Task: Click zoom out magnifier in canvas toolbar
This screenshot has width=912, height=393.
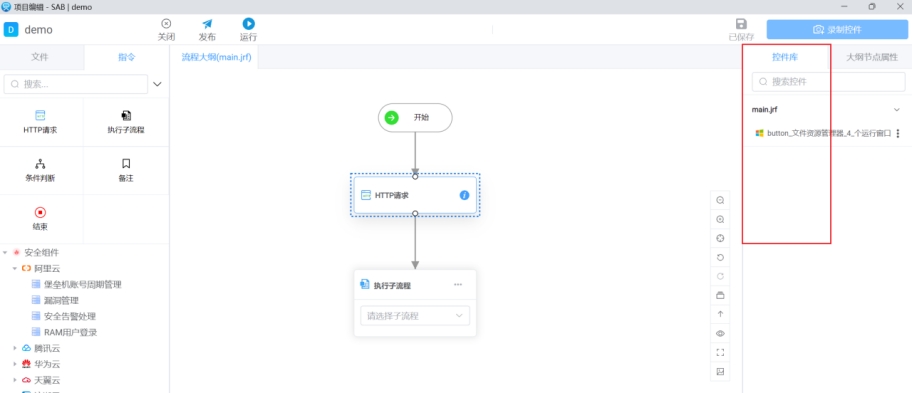Action: [720, 201]
